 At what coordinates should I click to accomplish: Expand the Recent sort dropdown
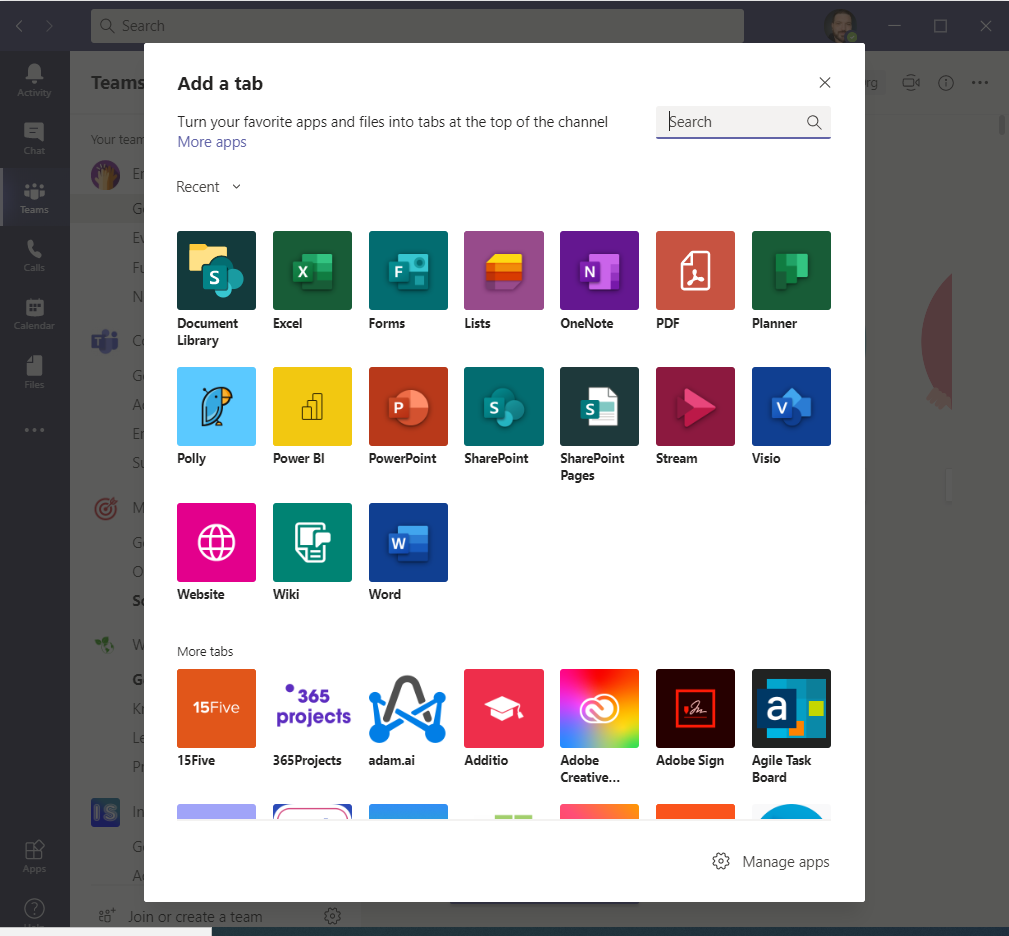coord(208,187)
